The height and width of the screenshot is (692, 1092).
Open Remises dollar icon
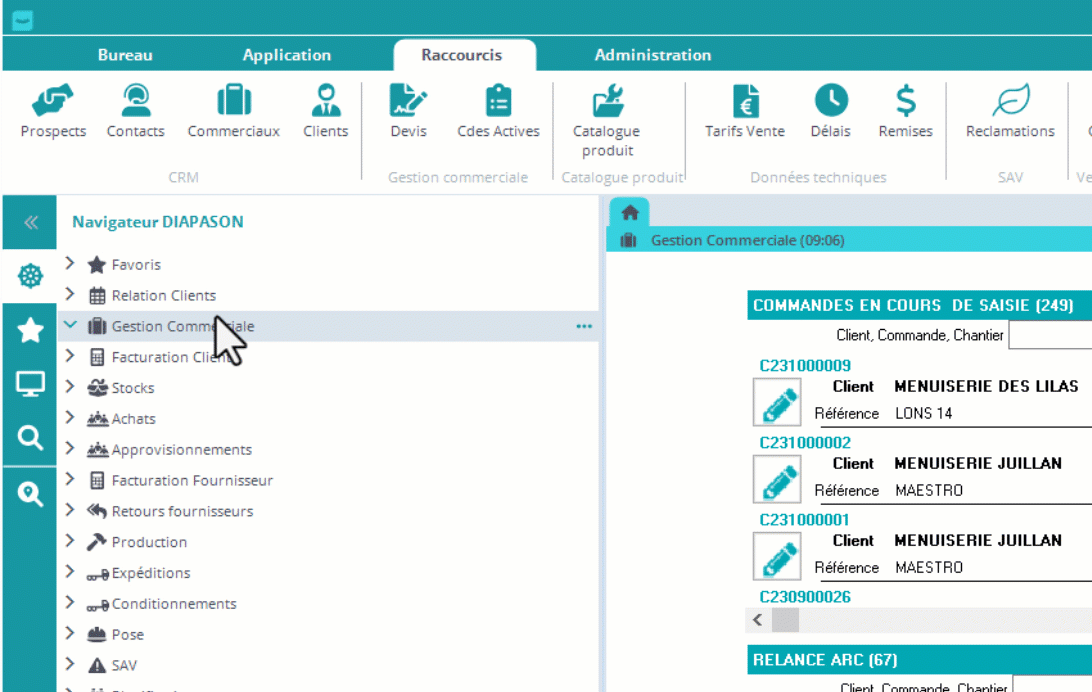tap(905, 101)
